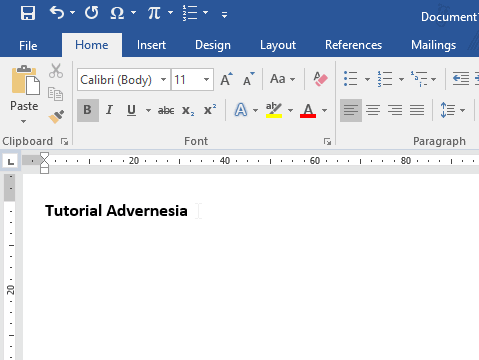Toggle Subscript formatting
479x360 pixels.
[188, 110]
